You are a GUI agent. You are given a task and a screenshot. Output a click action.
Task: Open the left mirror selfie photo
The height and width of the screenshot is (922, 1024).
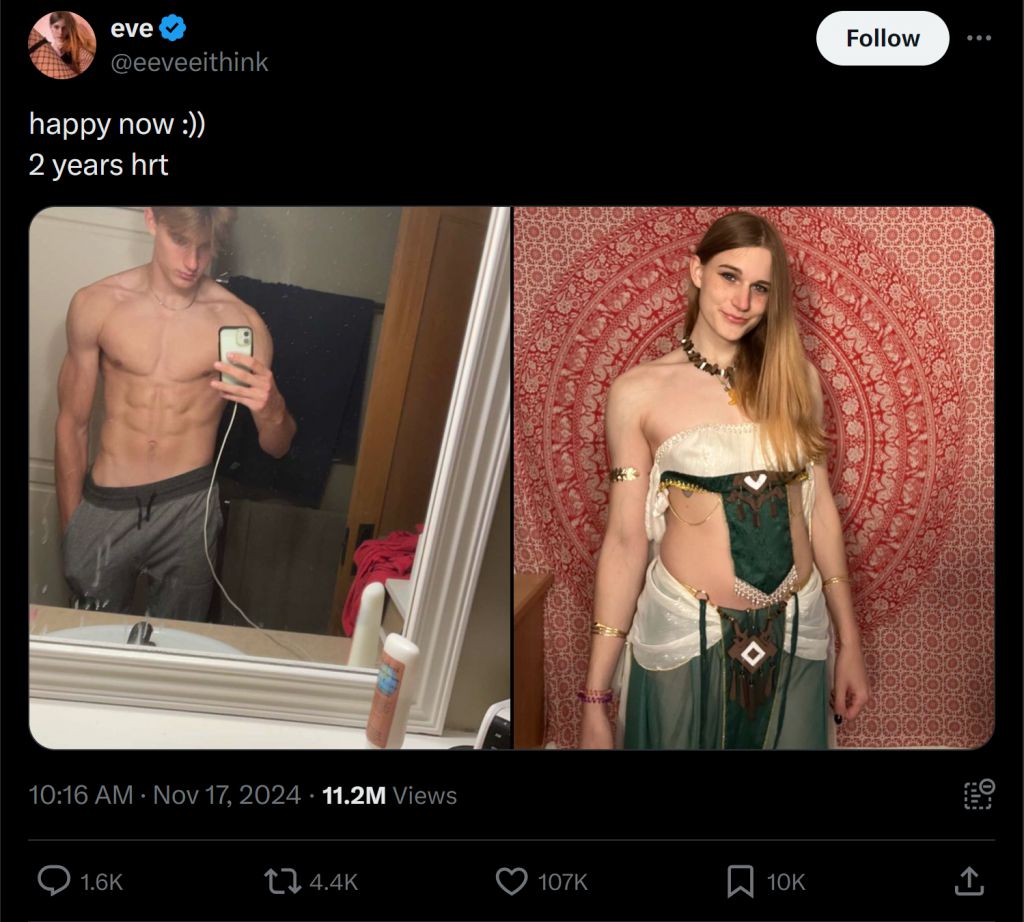(270, 478)
